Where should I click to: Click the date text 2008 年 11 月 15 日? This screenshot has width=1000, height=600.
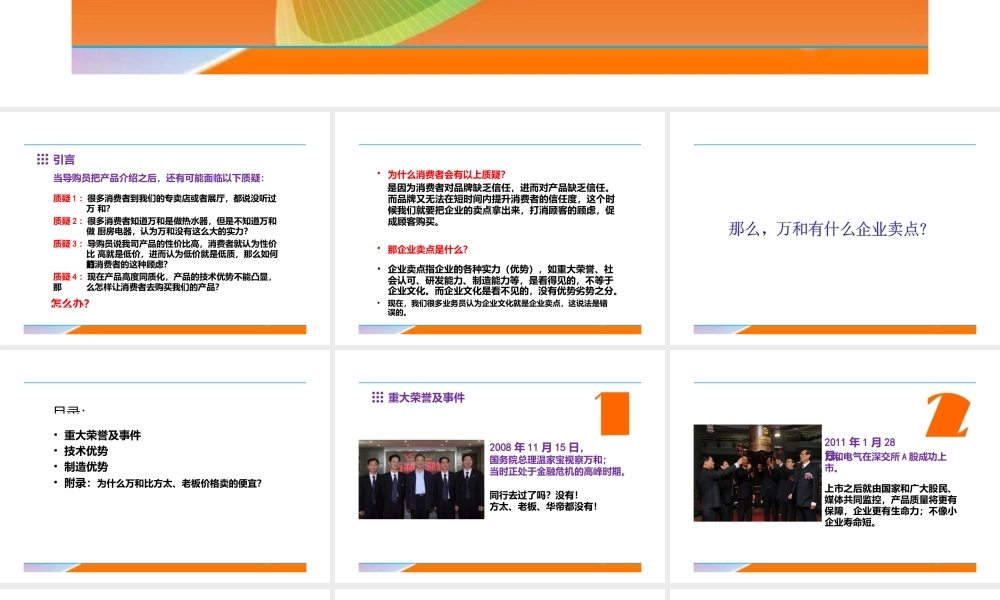536,448
